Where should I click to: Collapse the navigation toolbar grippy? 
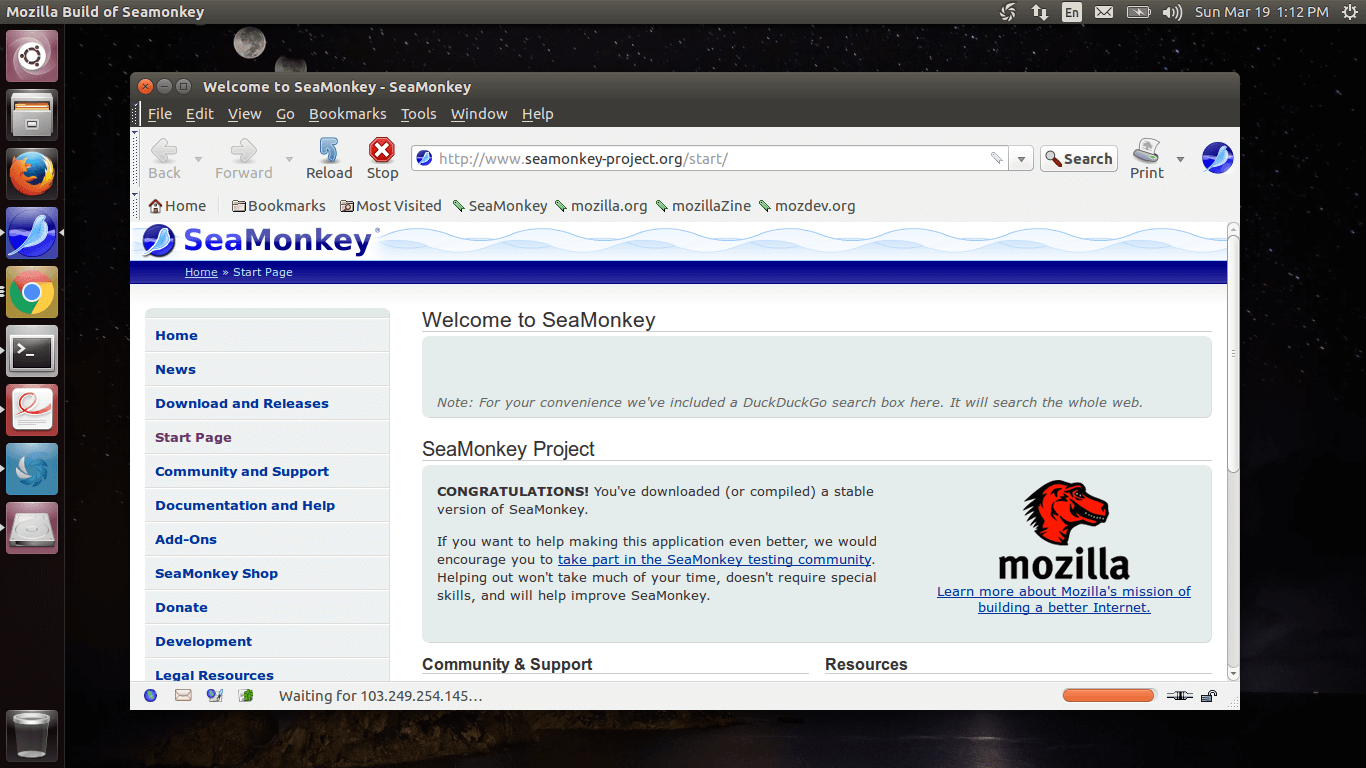coord(137,158)
